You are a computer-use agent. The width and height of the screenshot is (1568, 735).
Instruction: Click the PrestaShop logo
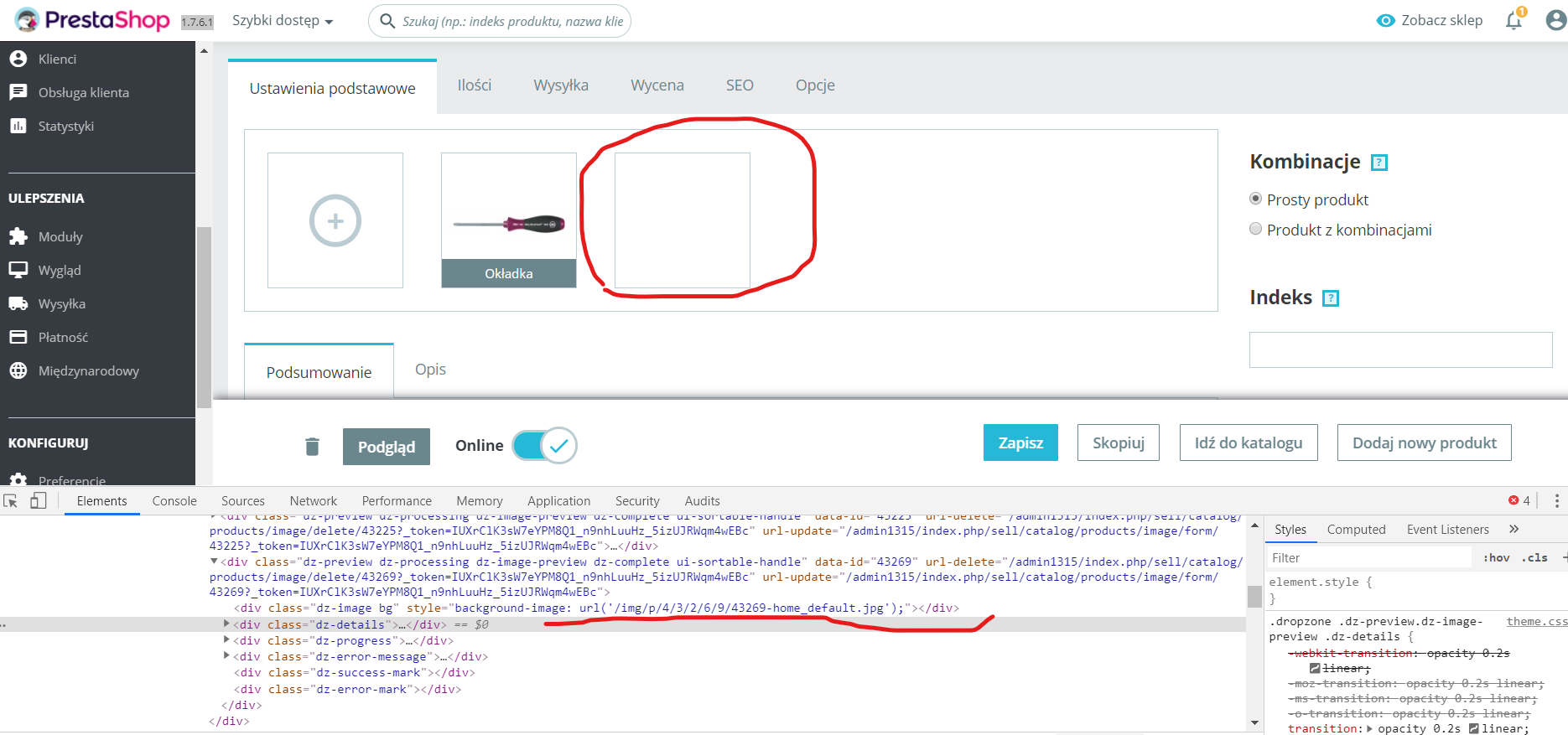point(92,20)
